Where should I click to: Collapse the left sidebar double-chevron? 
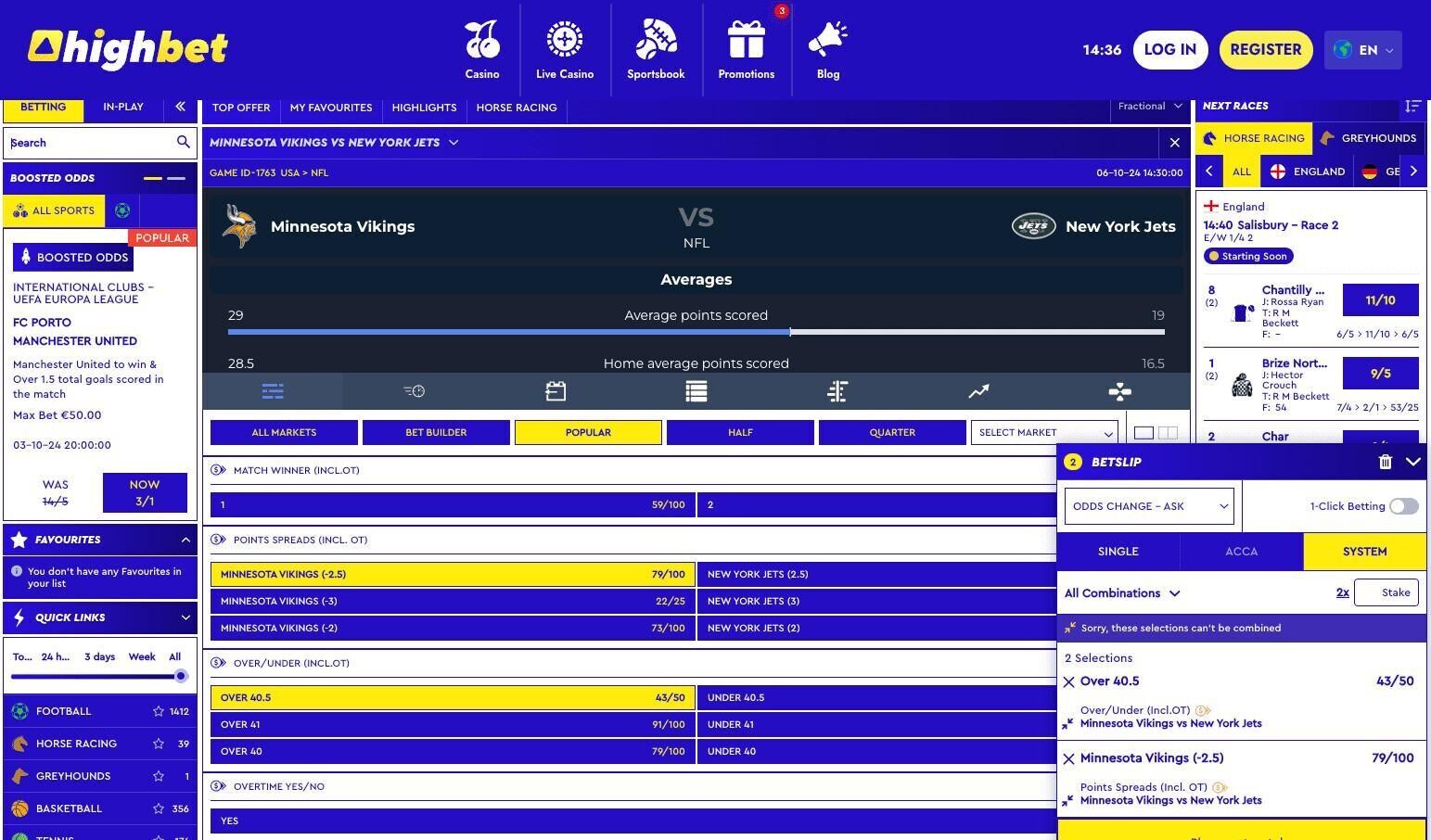(180, 108)
